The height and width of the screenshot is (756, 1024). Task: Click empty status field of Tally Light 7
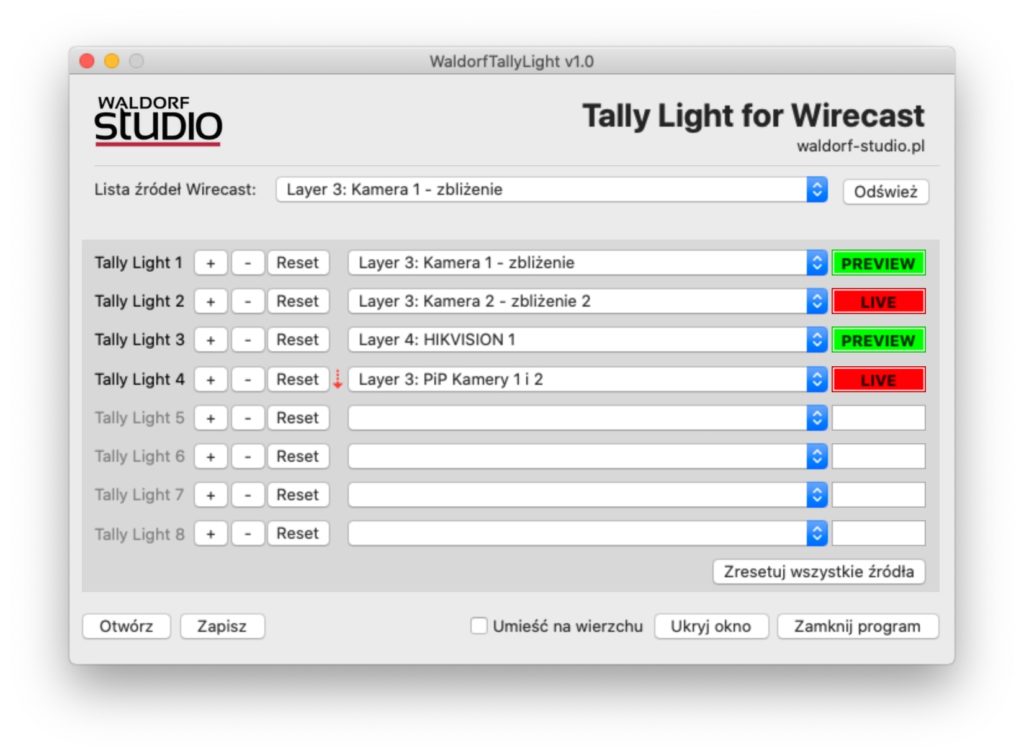(x=878, y=495)
